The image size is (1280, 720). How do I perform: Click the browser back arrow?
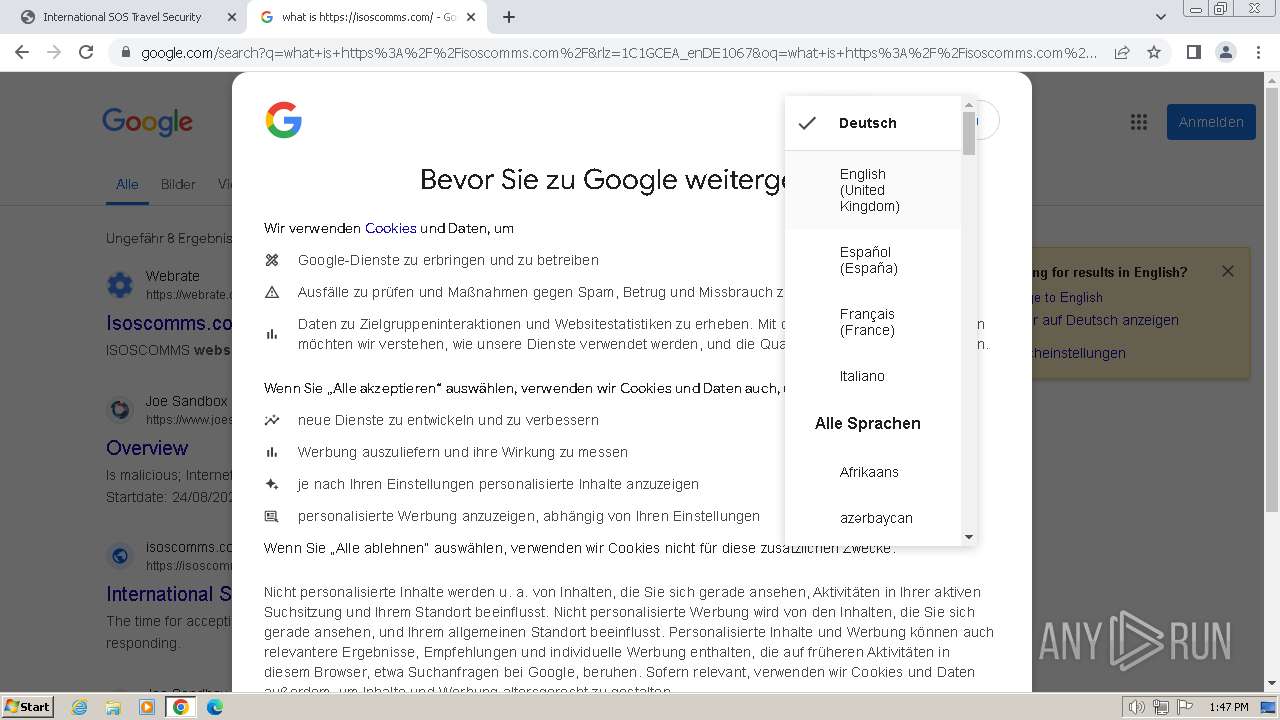(22, 52)
